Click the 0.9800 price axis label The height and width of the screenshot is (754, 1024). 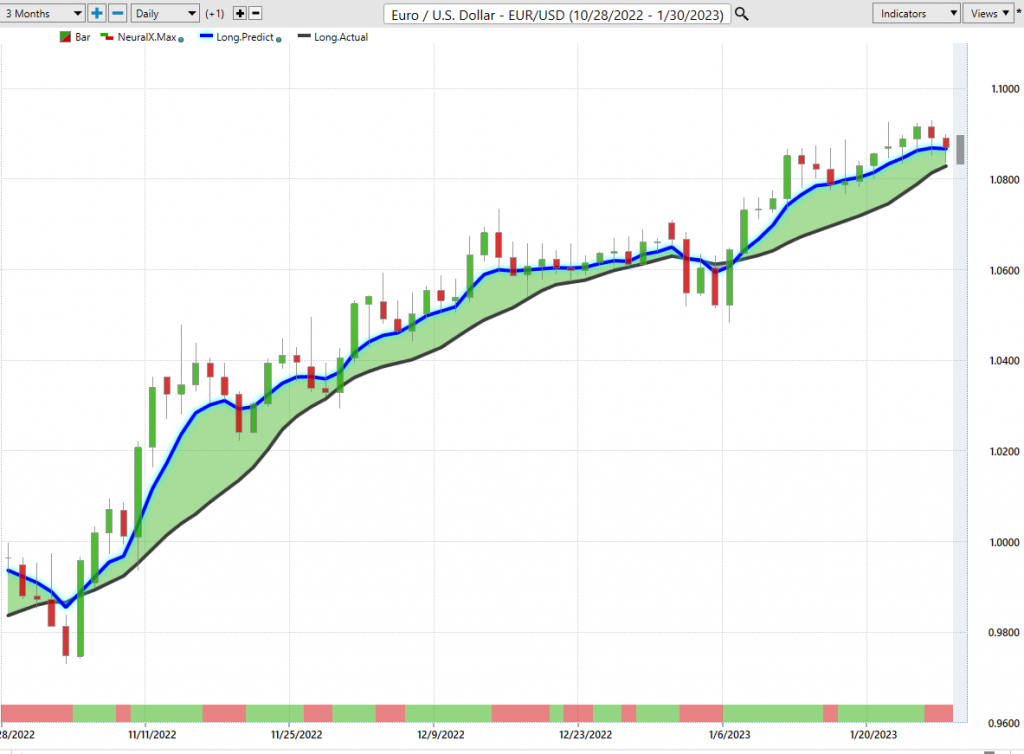coord(1004,632)
